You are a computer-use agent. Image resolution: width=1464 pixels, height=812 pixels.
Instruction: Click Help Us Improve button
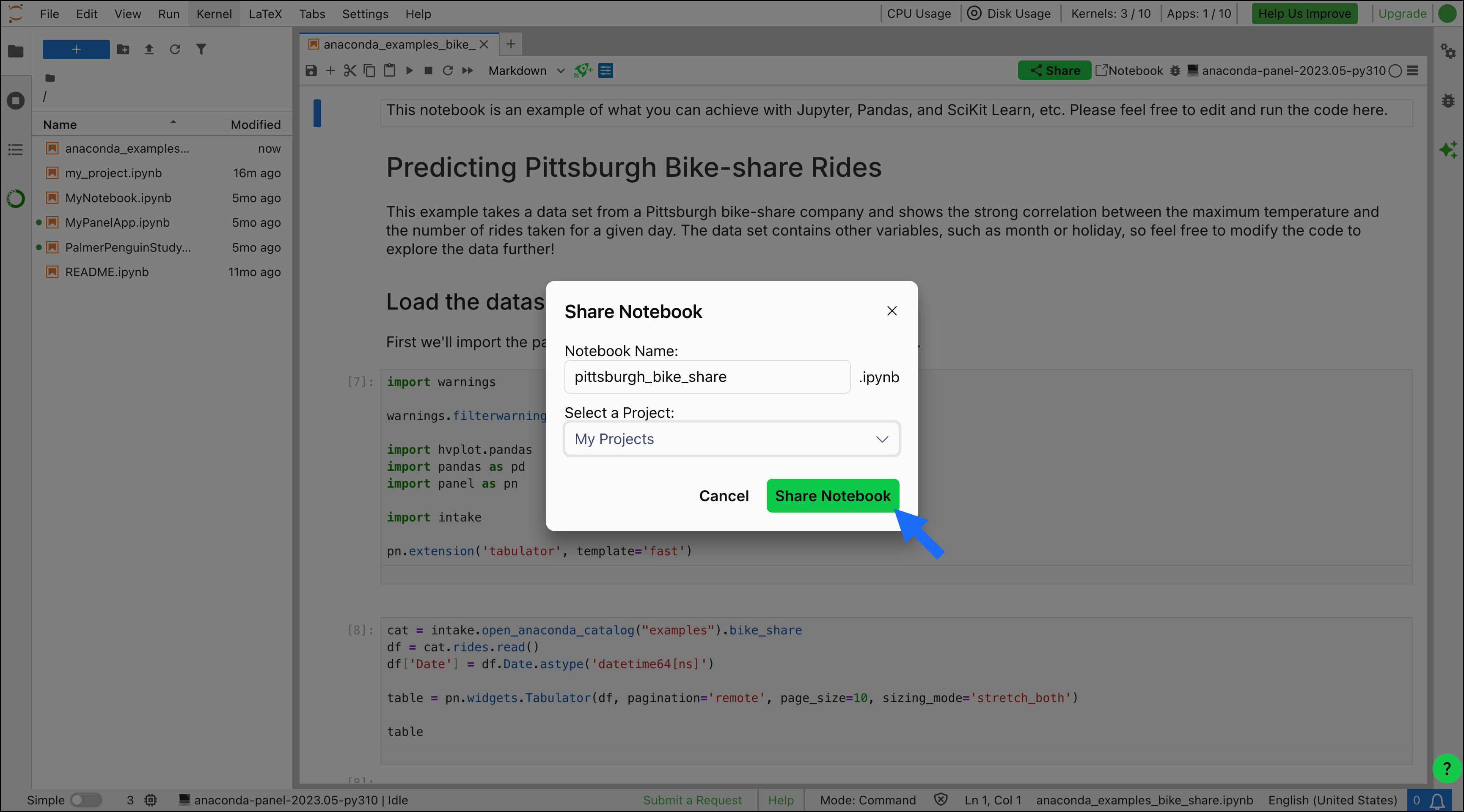click(x=1304, y=14)
